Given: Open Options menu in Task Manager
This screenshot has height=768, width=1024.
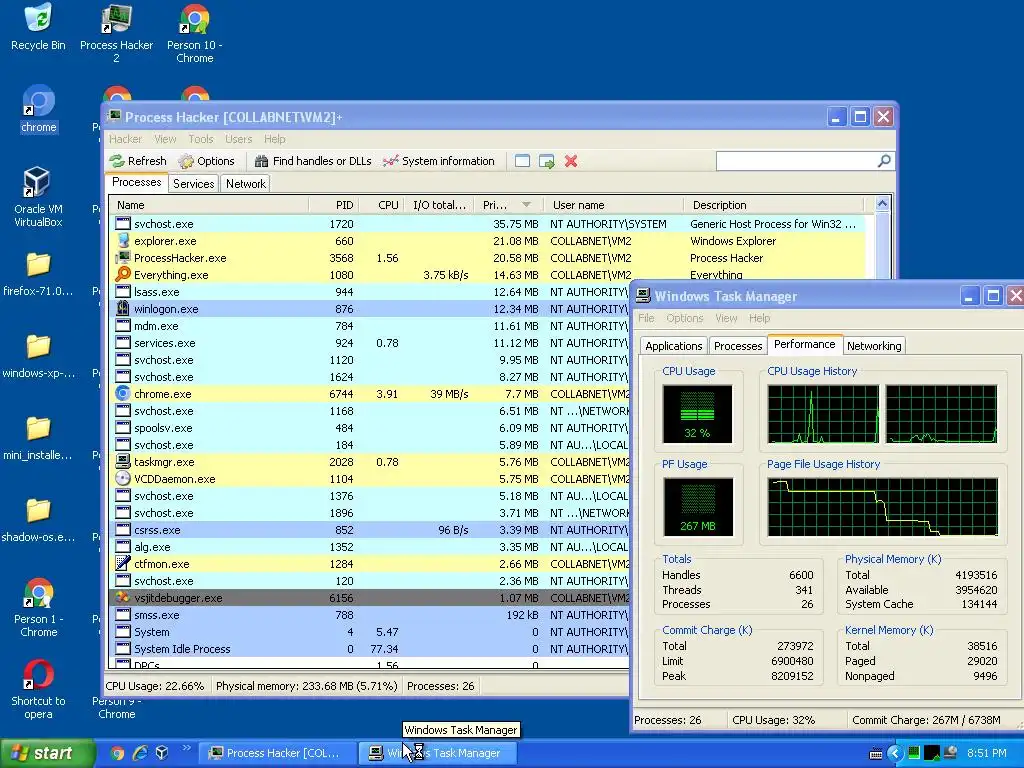Looking at the screenshot, I should point(684,318).
